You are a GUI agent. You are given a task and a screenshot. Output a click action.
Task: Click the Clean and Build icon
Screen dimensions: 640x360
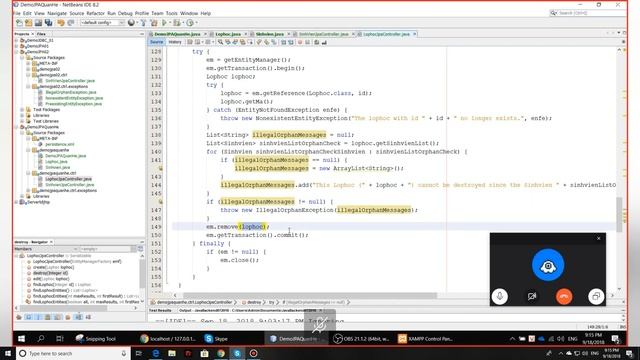point(154,23)
